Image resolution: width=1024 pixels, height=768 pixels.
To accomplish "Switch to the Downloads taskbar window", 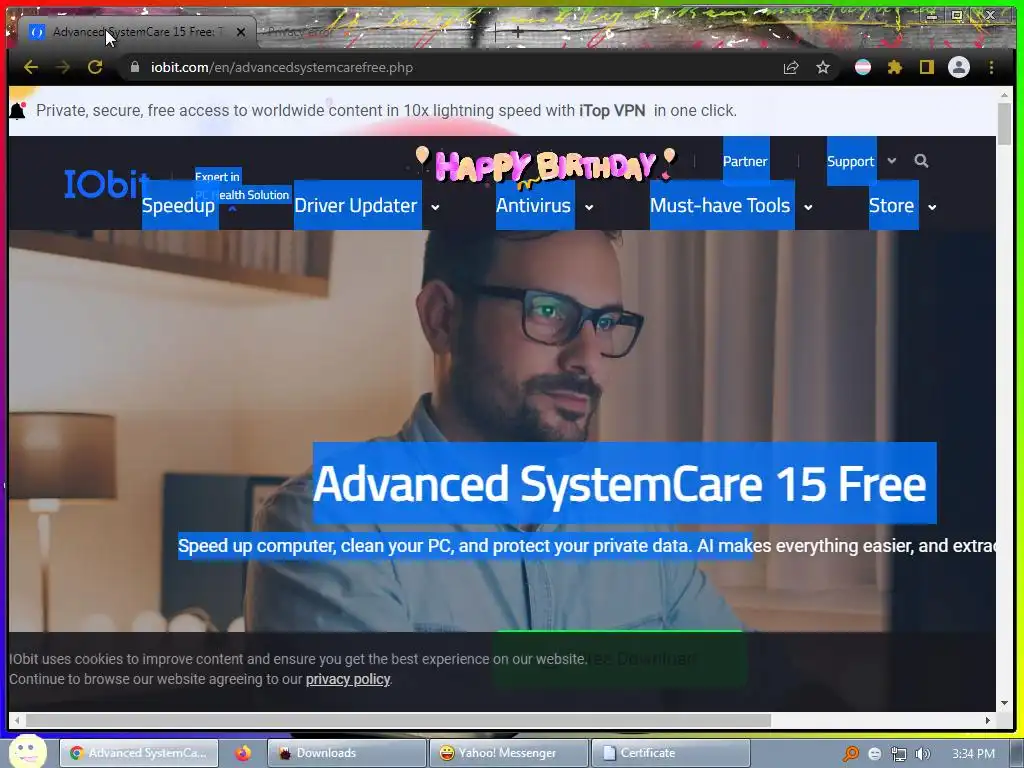I will (346, 753).
